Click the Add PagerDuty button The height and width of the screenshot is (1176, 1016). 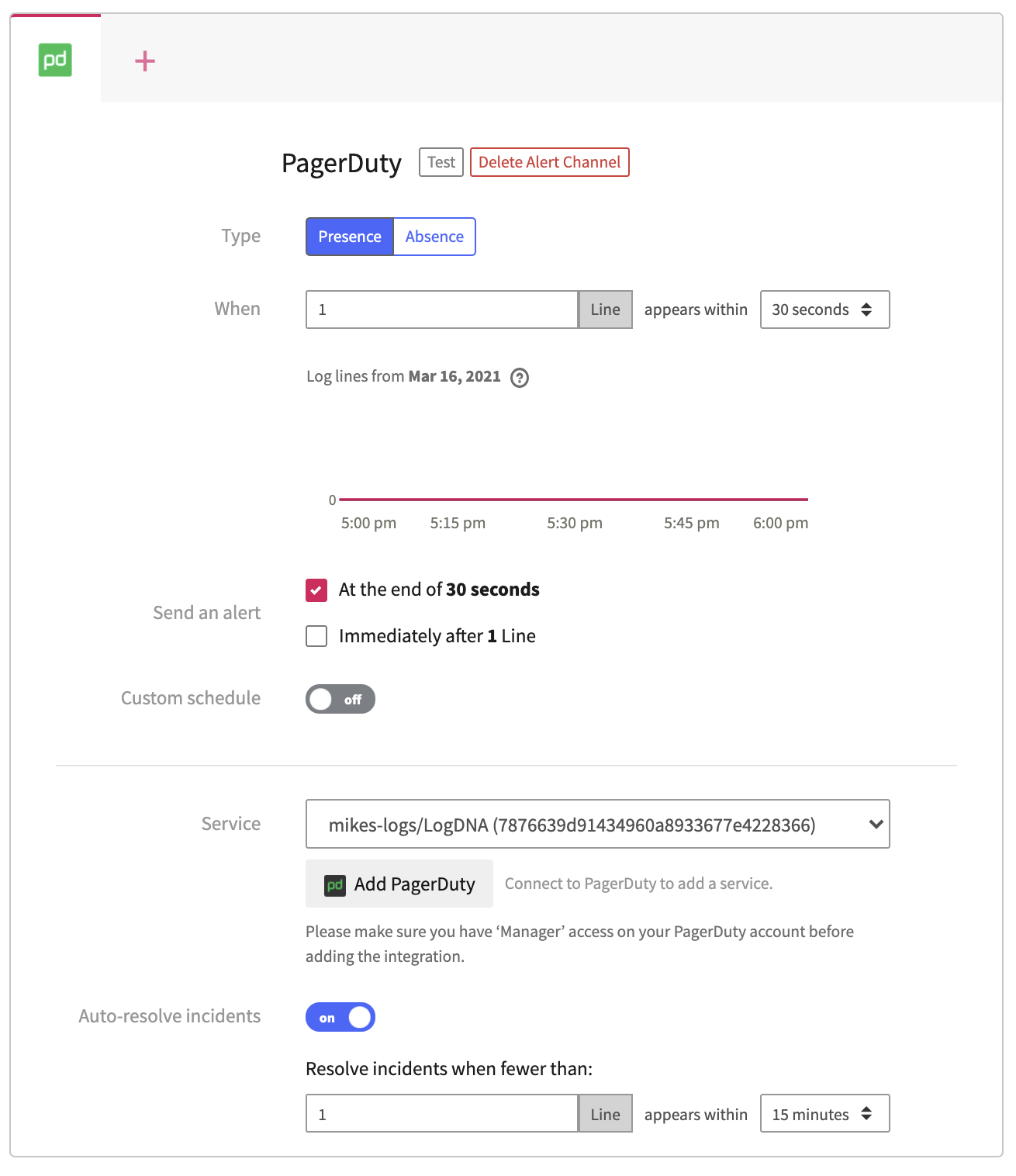[399, 884]
